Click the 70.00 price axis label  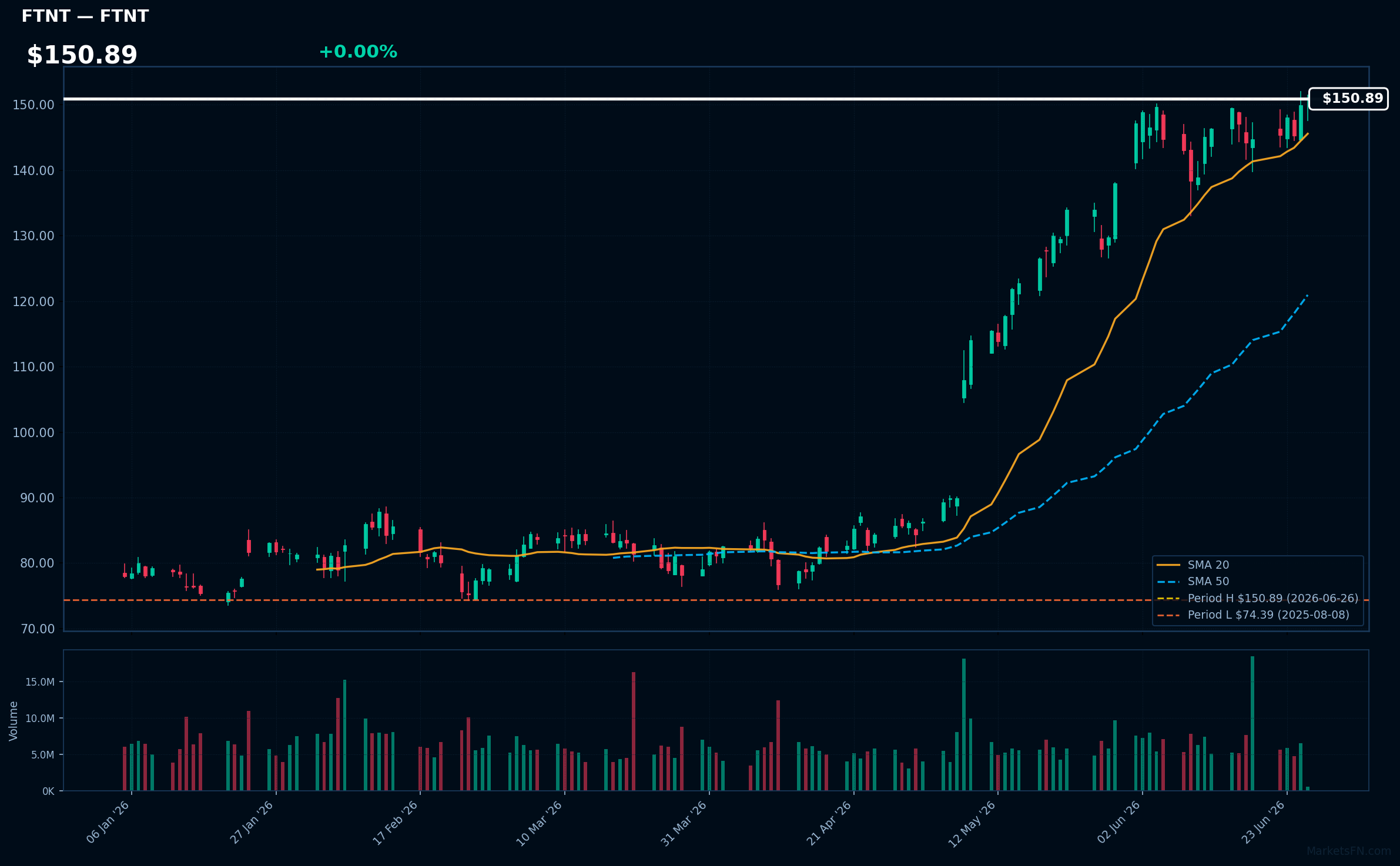[37, 629]
